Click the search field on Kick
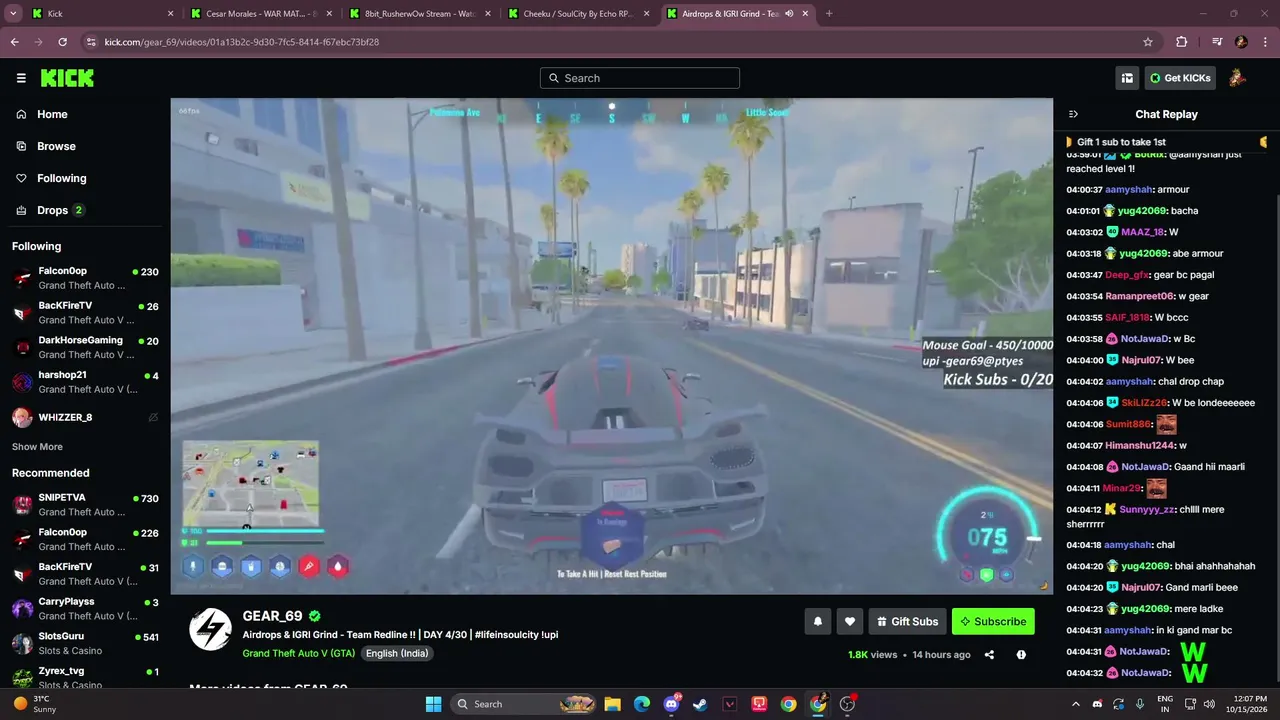The image size is (1280, 720). [x=640, y=78]
